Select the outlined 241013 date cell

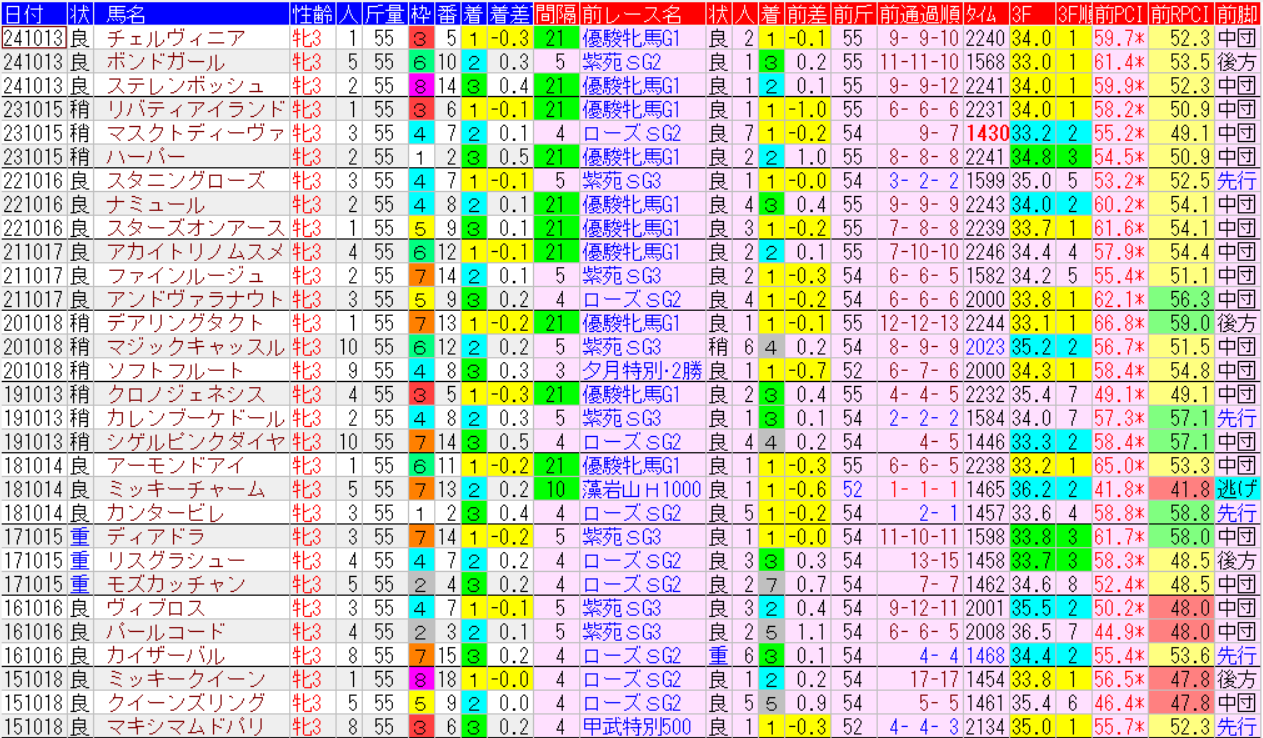point(34,38)
